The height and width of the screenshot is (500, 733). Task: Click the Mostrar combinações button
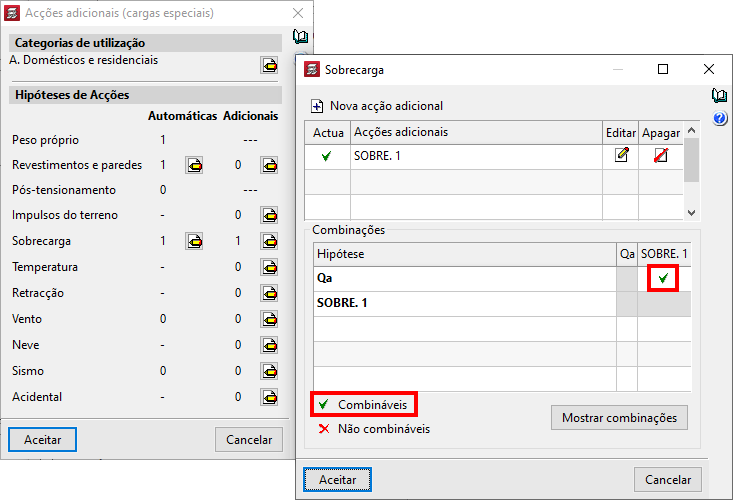click(x=619, y=417)
